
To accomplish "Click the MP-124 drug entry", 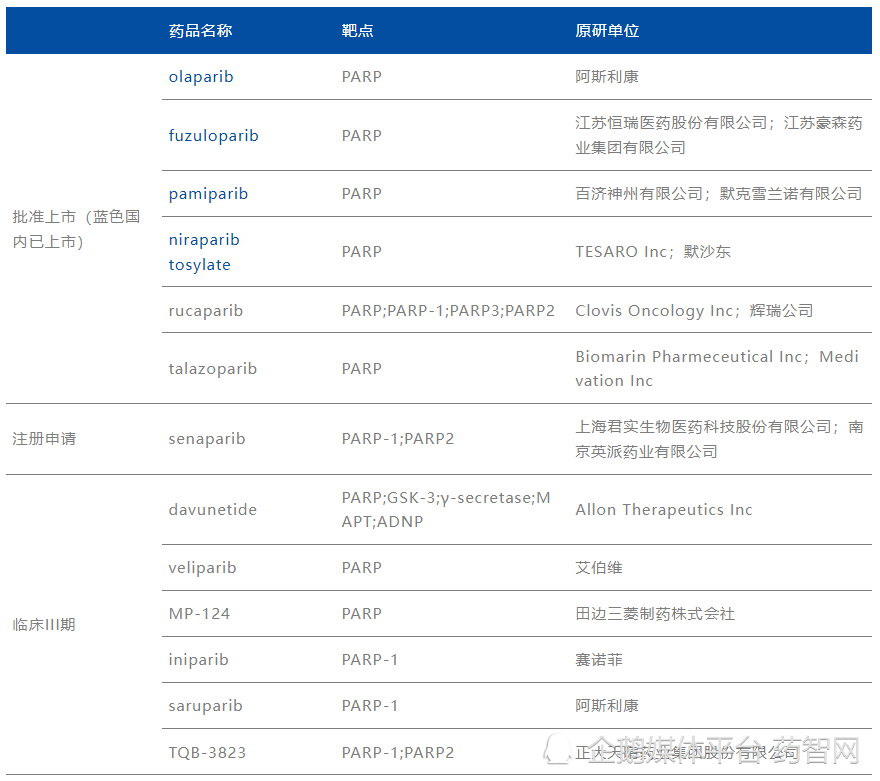I will [x=199, y=614].
